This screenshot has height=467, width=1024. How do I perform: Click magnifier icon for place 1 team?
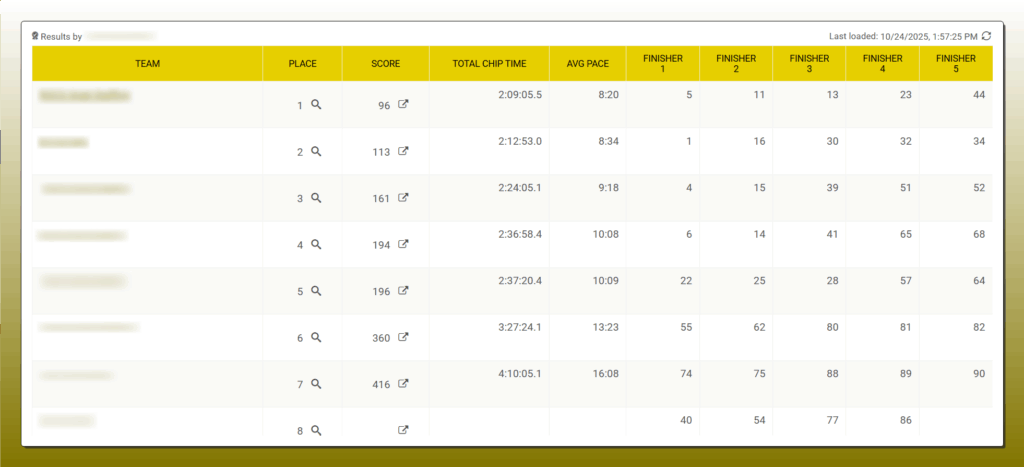point(316,104)
